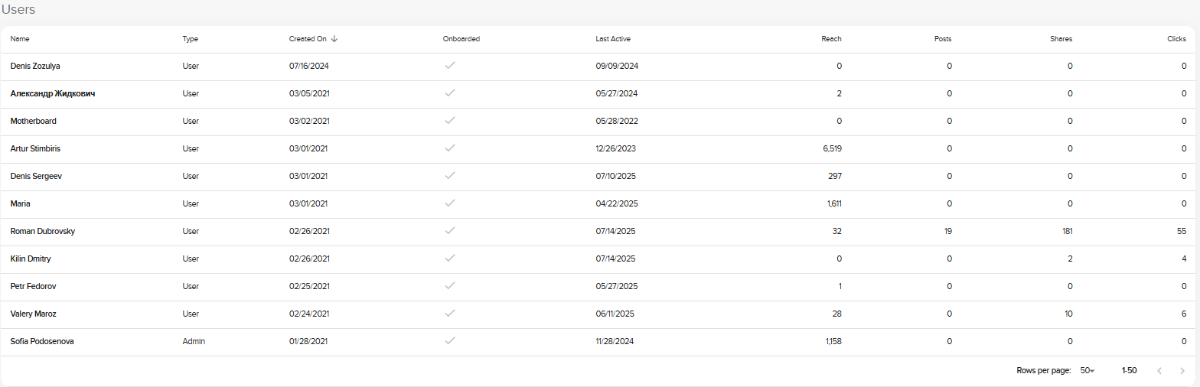Click created date 02/24/2021
Viewport: 1200px width, 387px height.
pyautogui.click(x=309, y=313)
